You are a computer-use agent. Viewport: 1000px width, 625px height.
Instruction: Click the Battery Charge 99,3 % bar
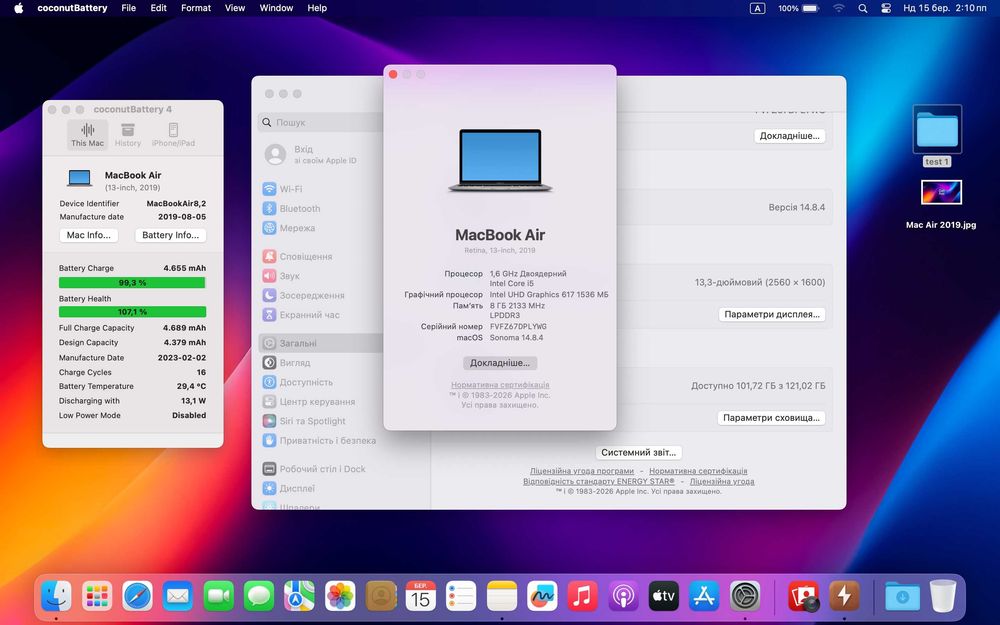(132, 283)
